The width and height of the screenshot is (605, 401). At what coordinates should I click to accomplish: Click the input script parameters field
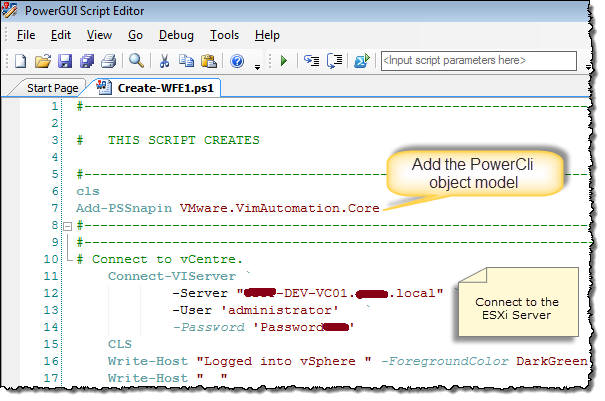(x=479, y=61)
